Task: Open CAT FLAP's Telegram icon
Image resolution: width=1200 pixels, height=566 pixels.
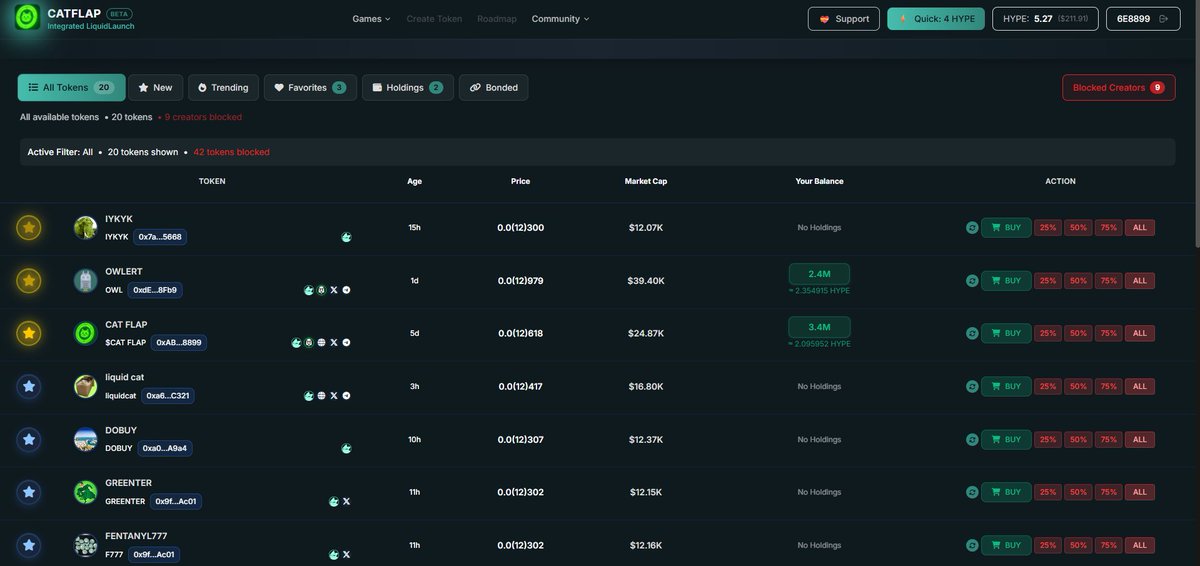Action: click(346, 342)
